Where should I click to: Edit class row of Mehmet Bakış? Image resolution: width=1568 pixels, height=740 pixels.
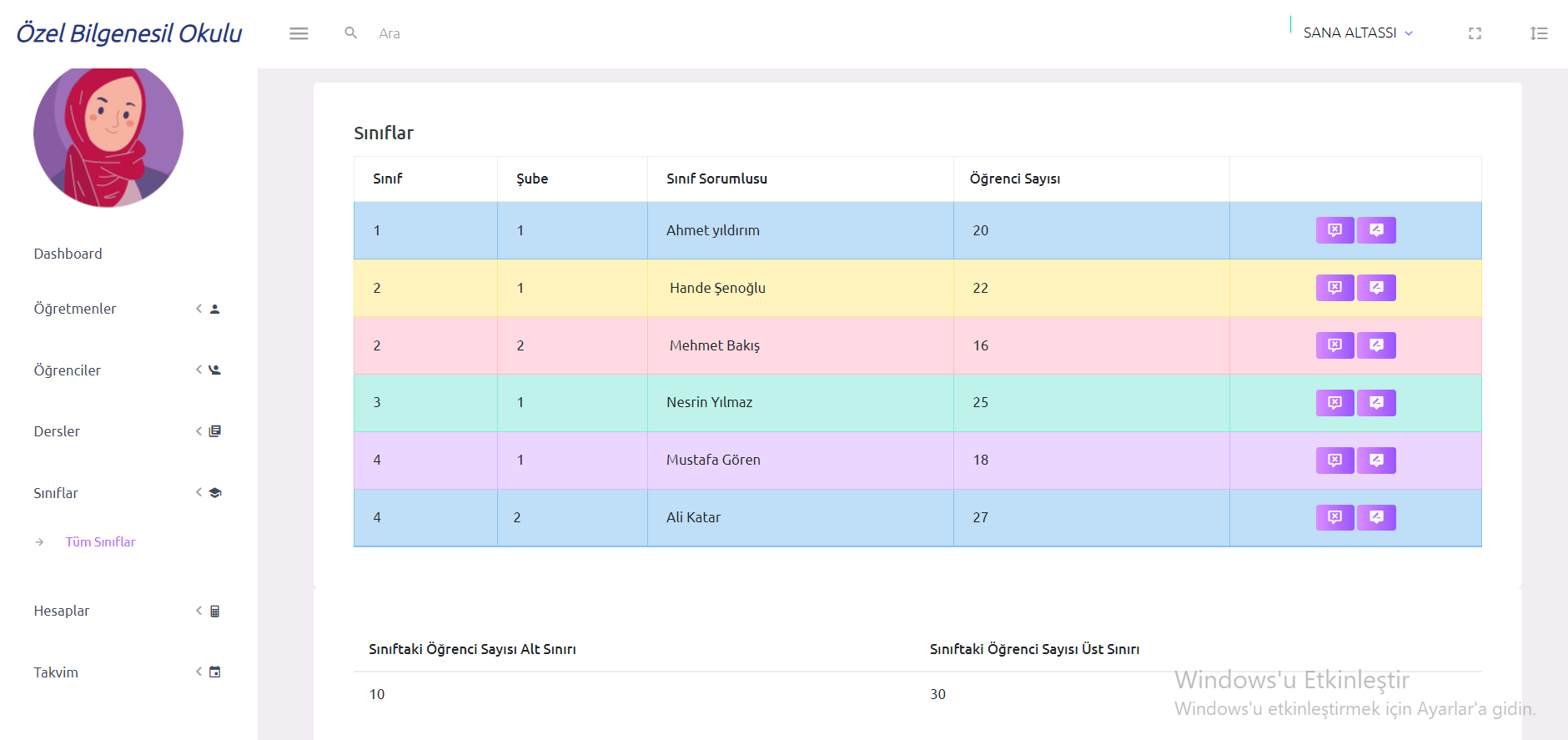coord(1376,345)
